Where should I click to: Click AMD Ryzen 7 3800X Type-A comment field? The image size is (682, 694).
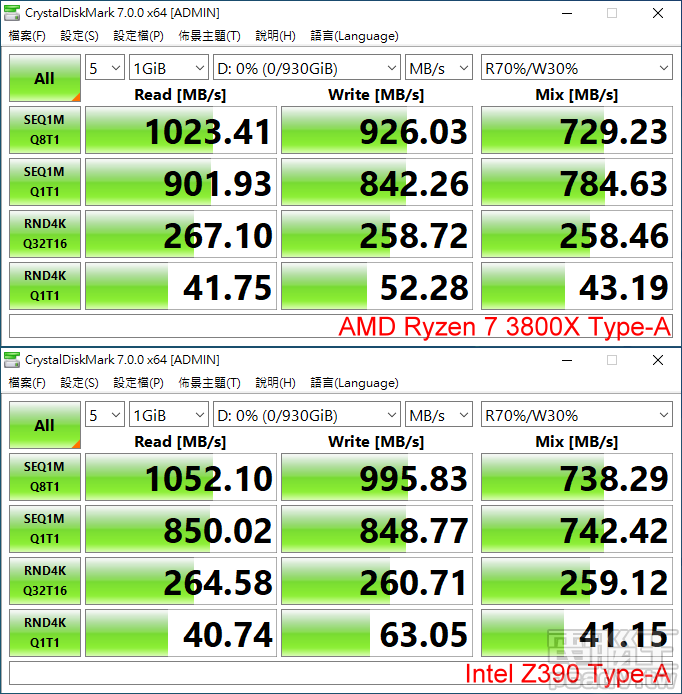341,326
